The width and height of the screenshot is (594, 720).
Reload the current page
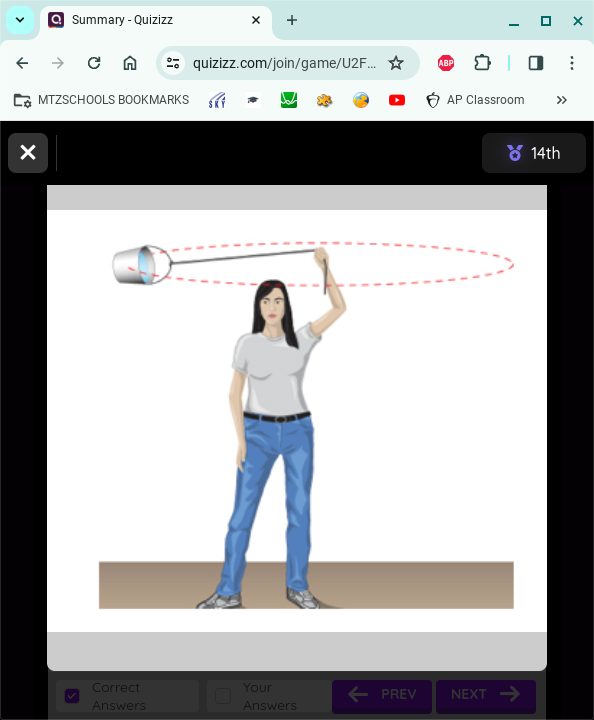(x=94, y=63)
